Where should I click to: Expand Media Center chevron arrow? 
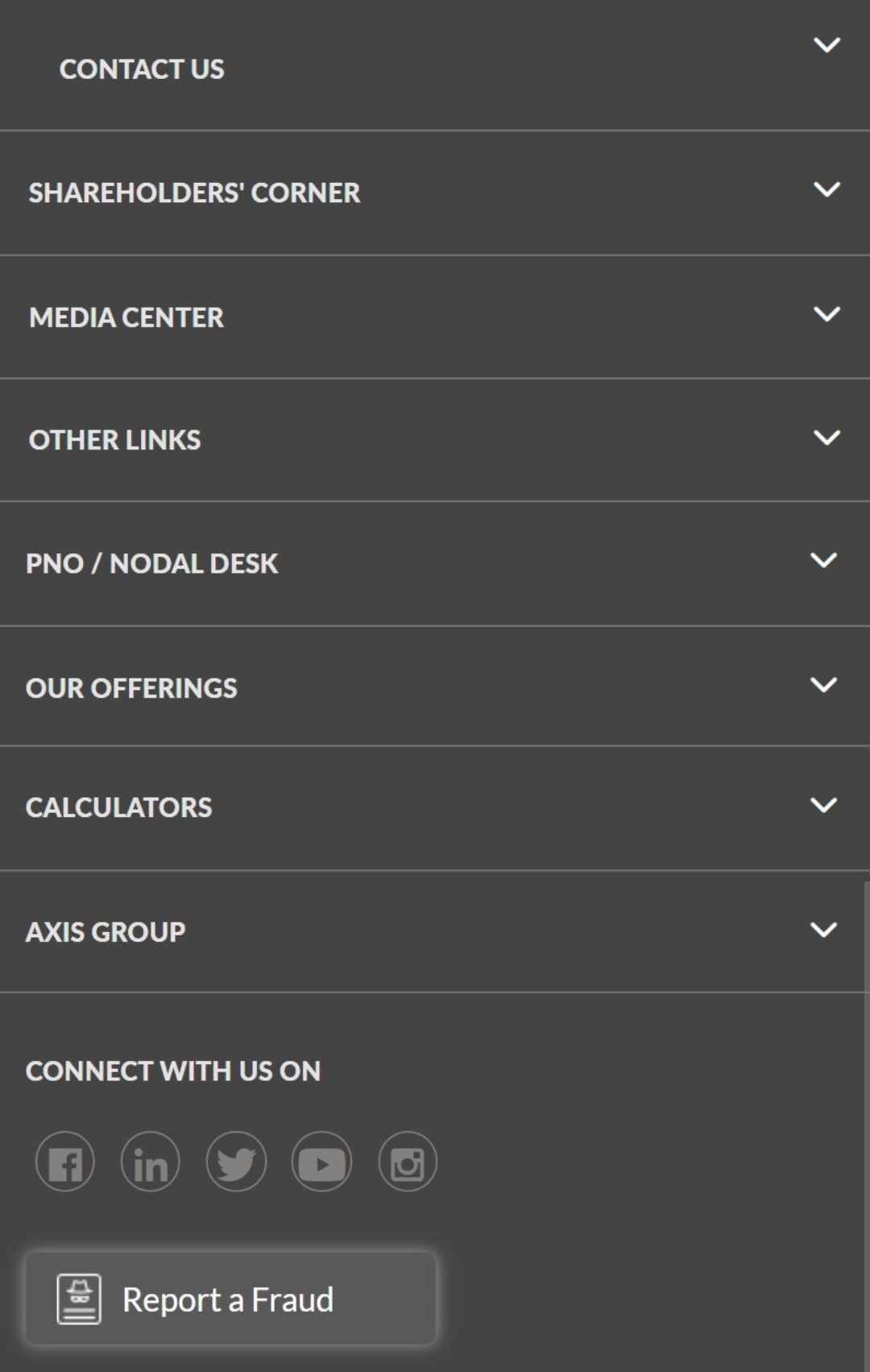826,314
